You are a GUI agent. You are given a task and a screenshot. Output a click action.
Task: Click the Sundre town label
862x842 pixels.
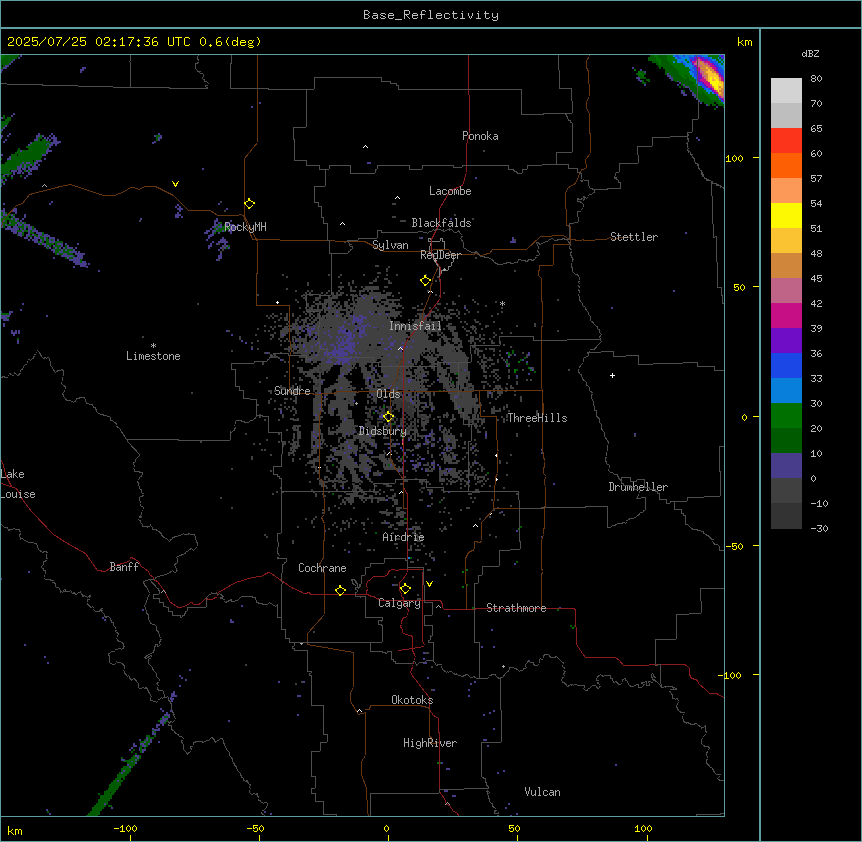point(292,391)
